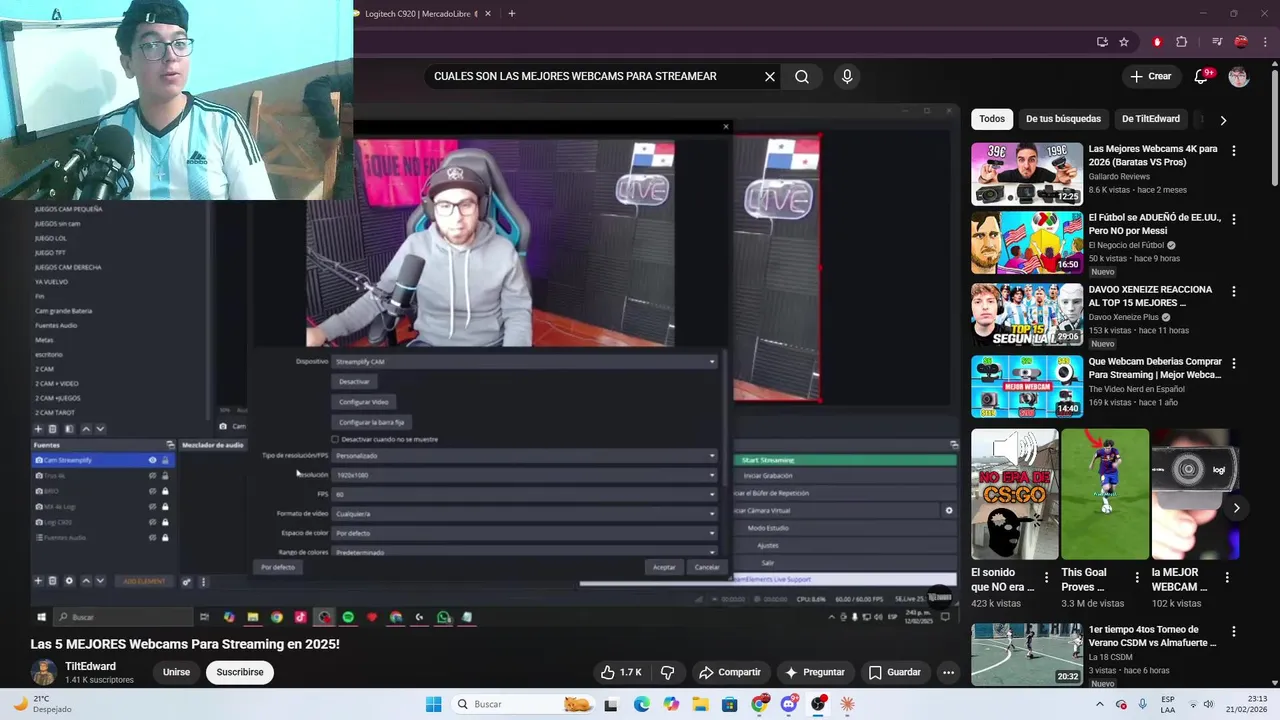Open the Dispositivo dropdown showing Streamplify CAM
1280x720 pixels.
pyautogui.click(x=525, y=361)
